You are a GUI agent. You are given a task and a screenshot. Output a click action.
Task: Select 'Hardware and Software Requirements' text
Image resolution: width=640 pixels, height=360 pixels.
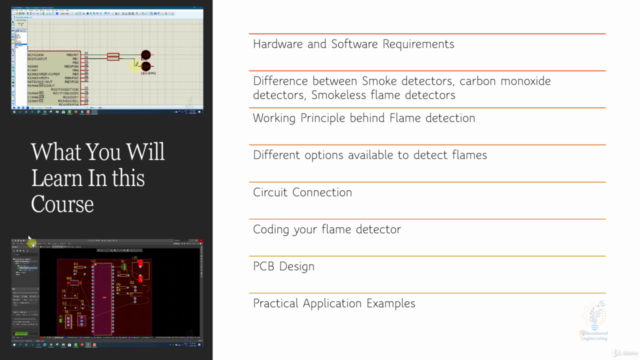tap(353, 44)
